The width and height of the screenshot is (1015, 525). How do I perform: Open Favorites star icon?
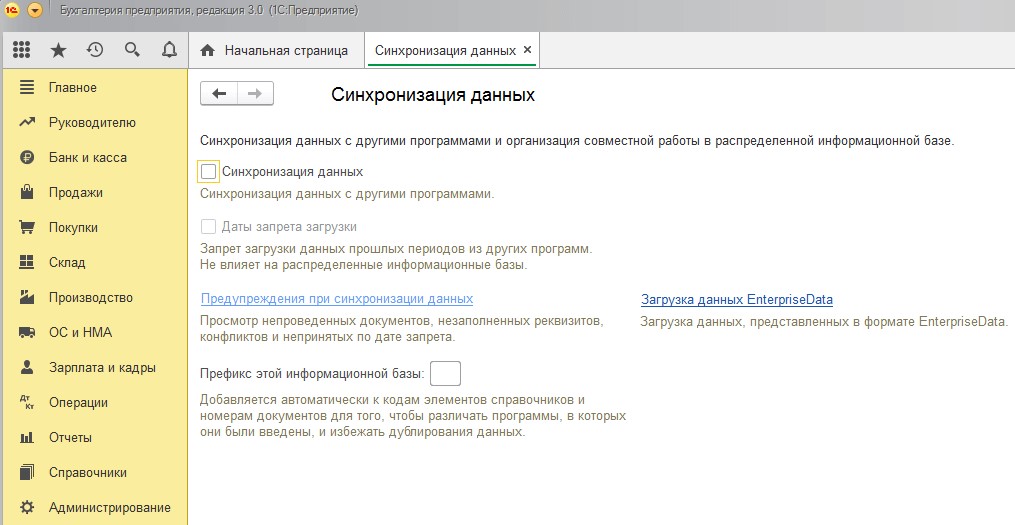(58, 50)
